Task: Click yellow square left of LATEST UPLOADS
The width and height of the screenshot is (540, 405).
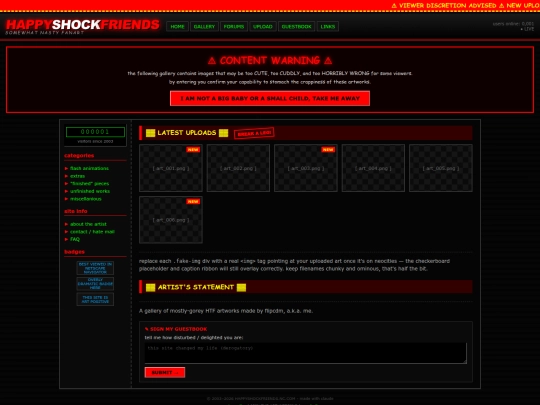Action: [150, 133]
